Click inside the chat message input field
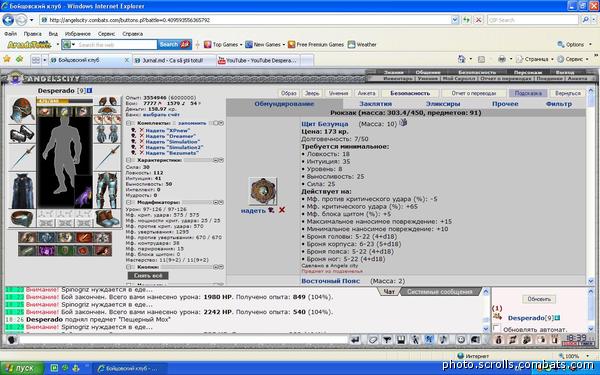 tap(183, 340)
